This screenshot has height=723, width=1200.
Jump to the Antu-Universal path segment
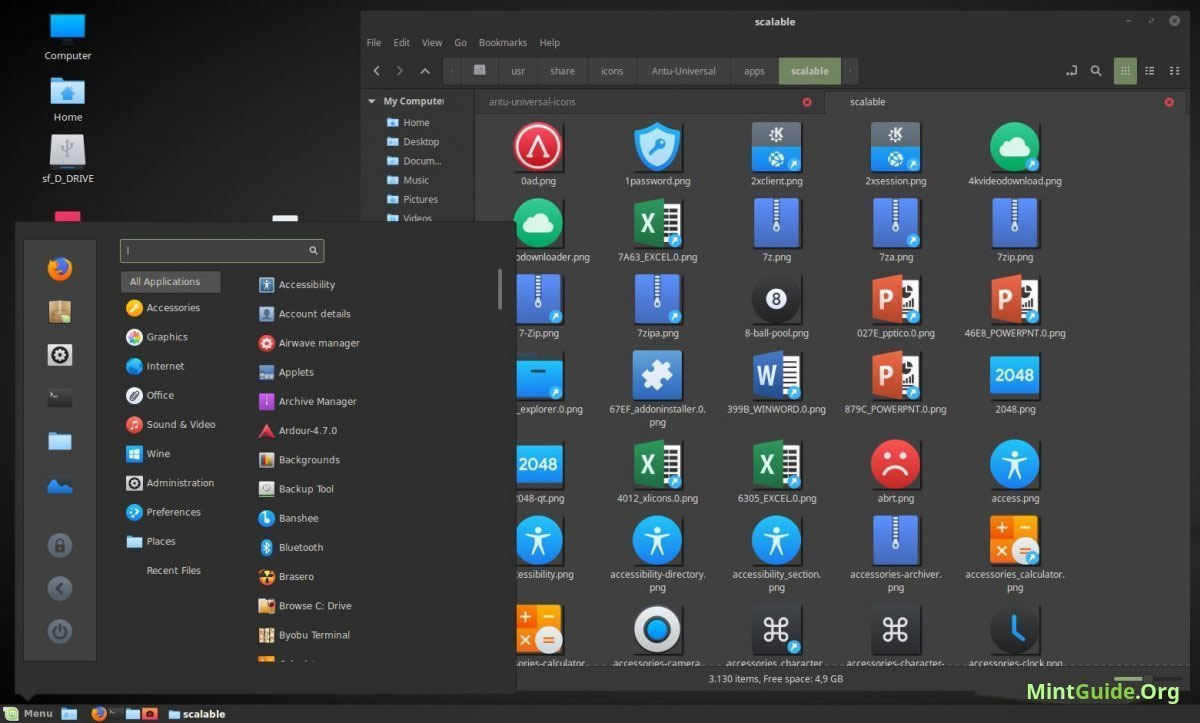pyautogui.click(x=683, y=71)
